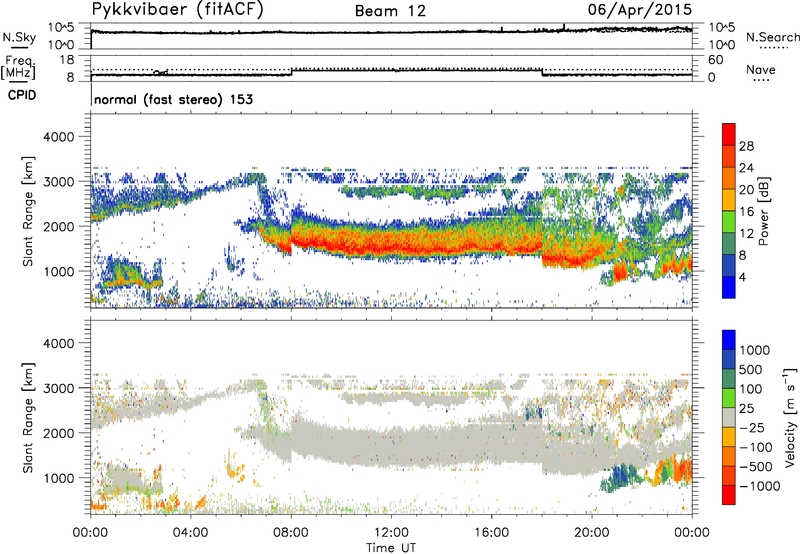Click 'Slant Range [km]' label of velocity panel
The height and width of the screenshot is (554, 800).
click(x=28, y=418)
